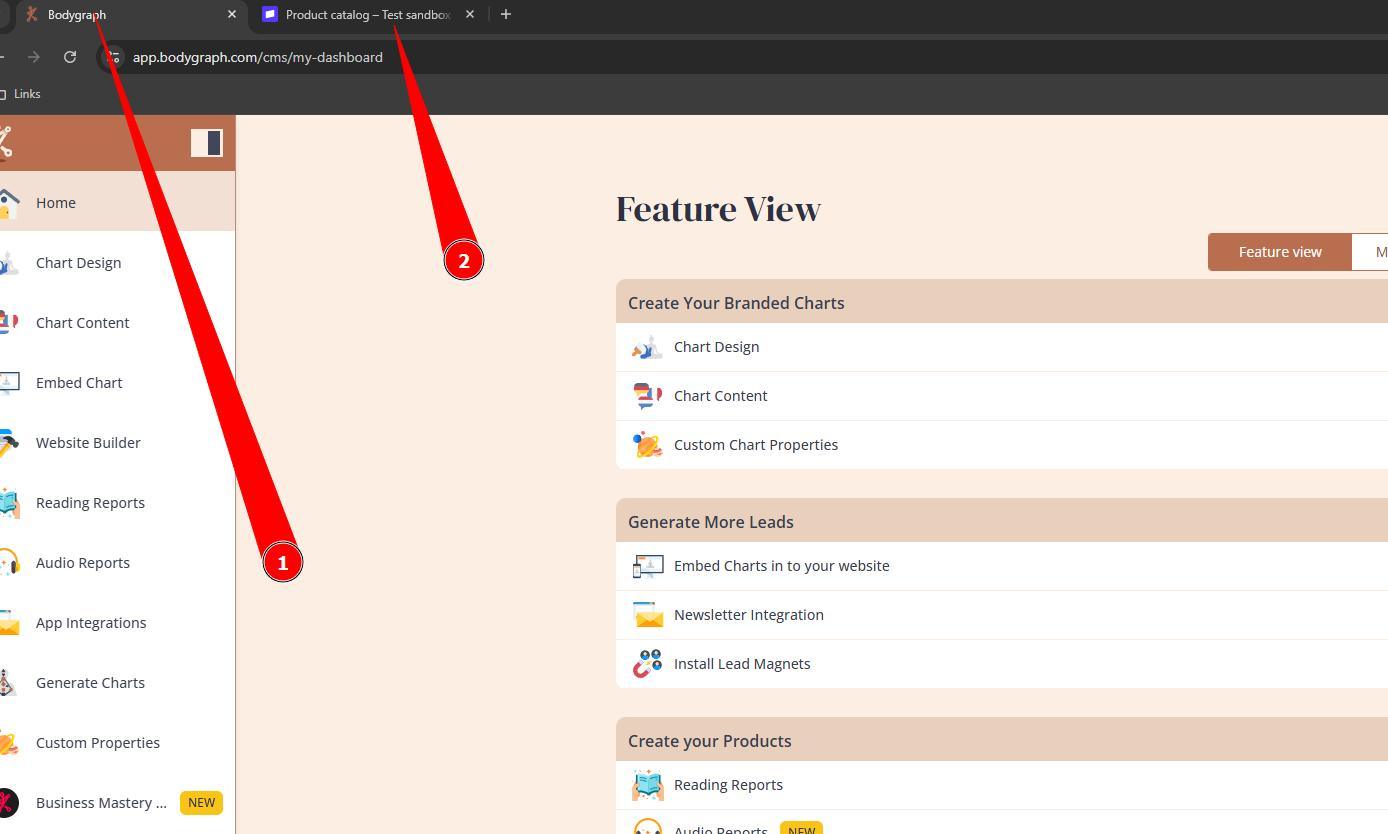
Task: Open Website Builder from the sidebar
Action: (88, 443)
